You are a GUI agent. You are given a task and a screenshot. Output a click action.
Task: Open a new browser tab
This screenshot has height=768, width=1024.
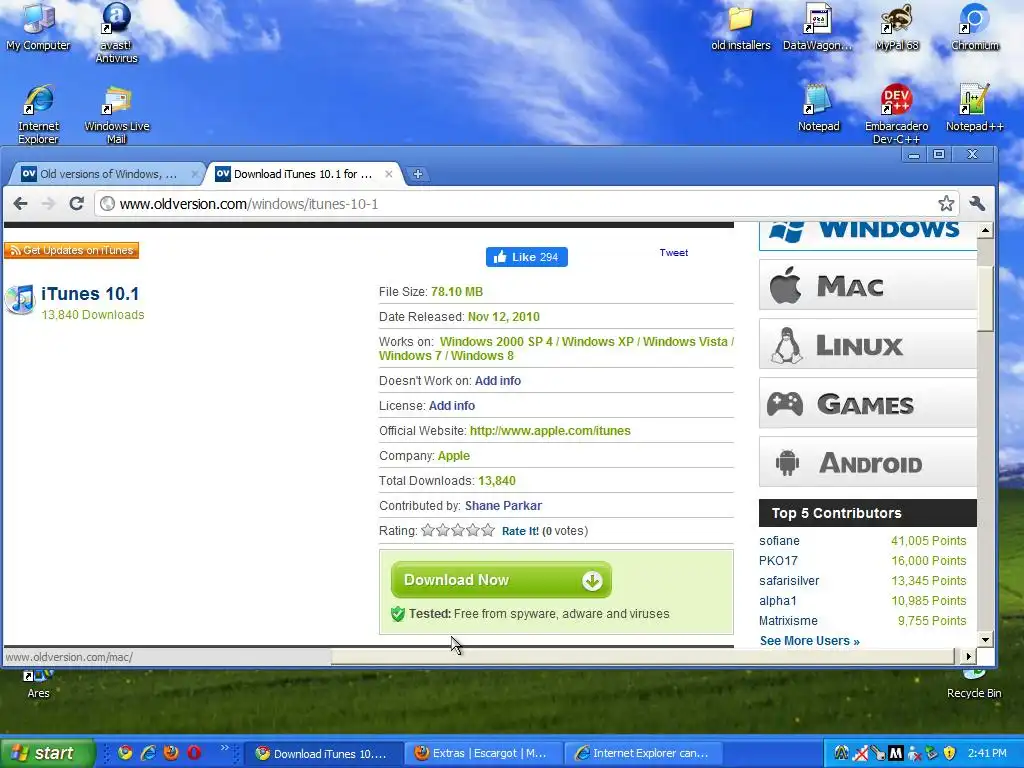click(x=417, y=174)
